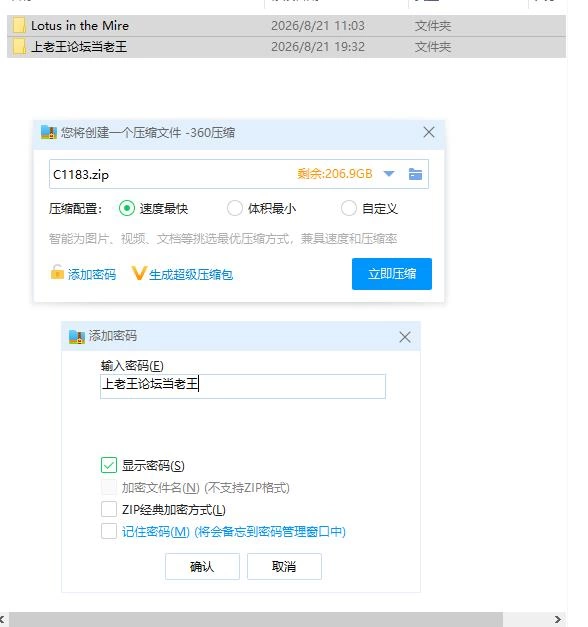The height and width of the screenshot is (627, 588).
Task: Click 文件夹 type cell in Lotus in the Mire row
Action: coord(433,26)
